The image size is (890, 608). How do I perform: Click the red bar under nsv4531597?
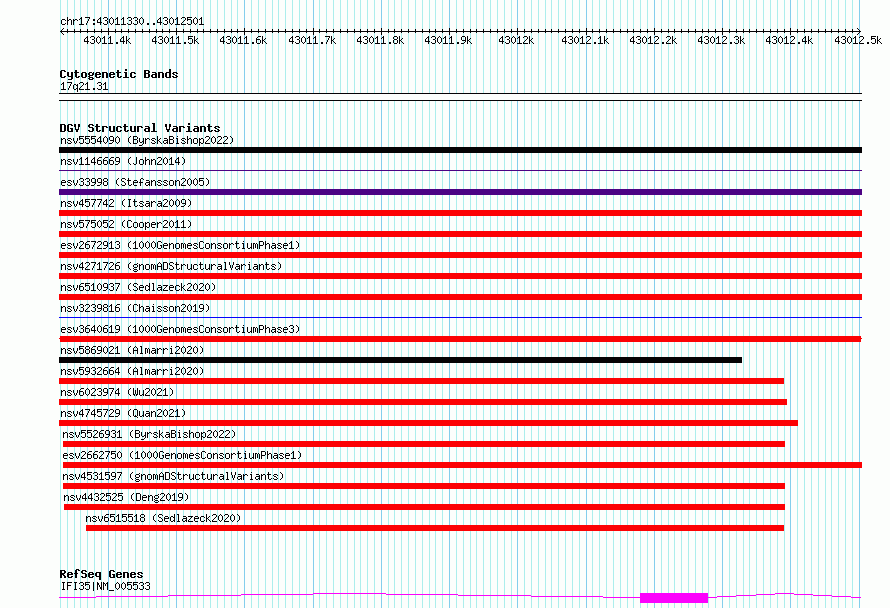(x=423, y=486)
